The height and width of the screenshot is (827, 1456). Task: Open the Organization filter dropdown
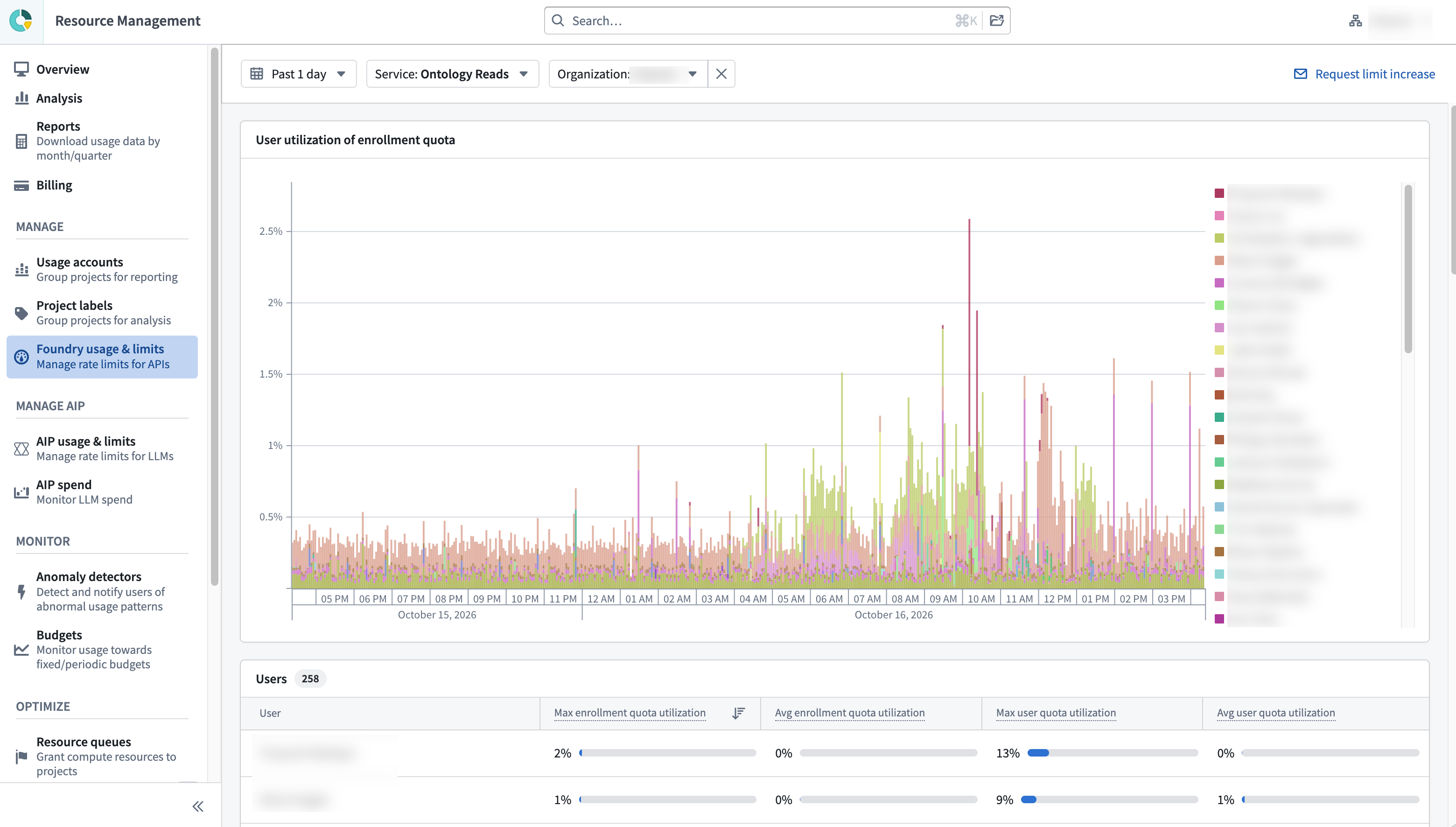[x=629, y=74]
